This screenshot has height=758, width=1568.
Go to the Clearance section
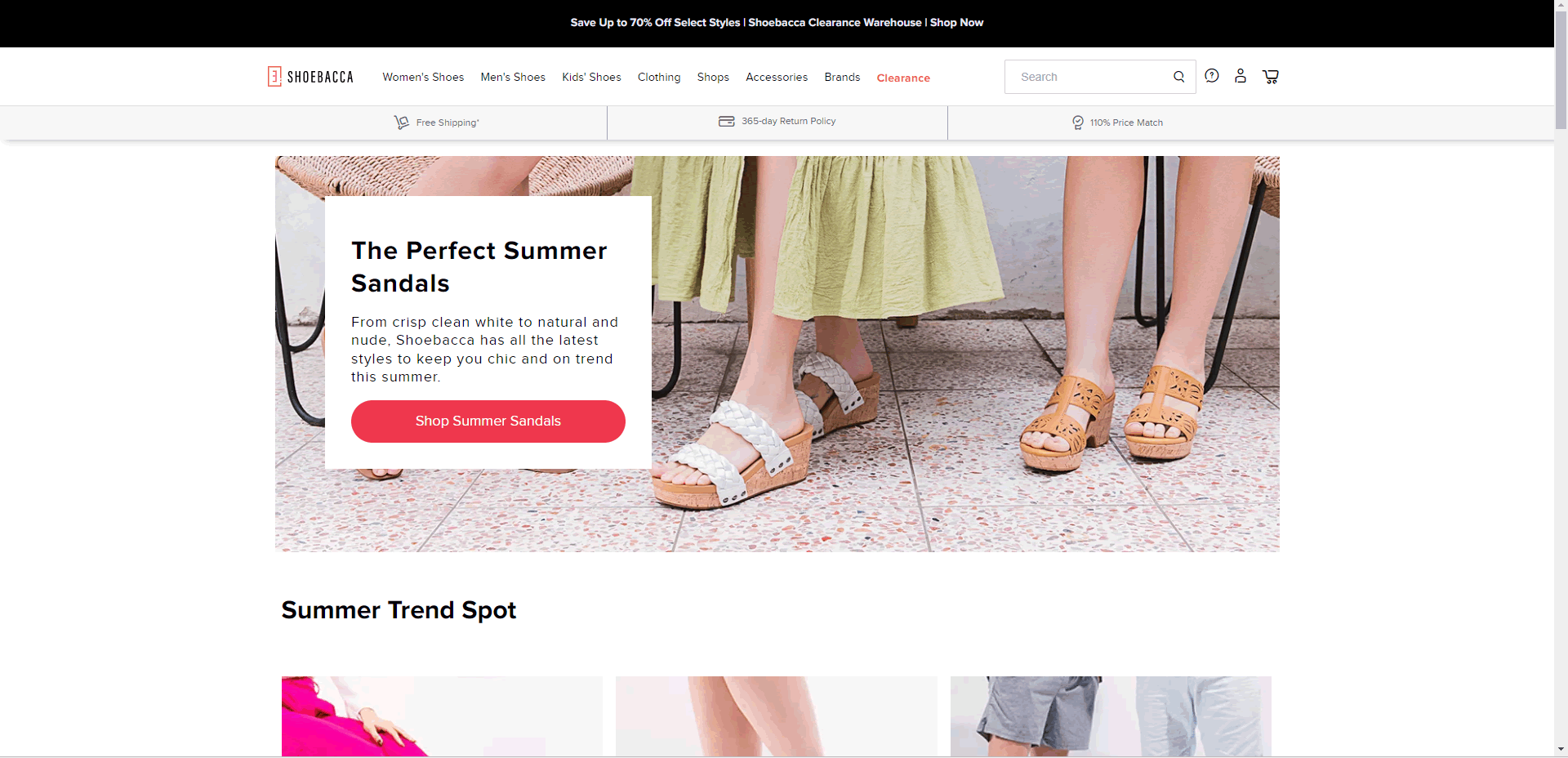pyautogui.click(x=903, y=78)
